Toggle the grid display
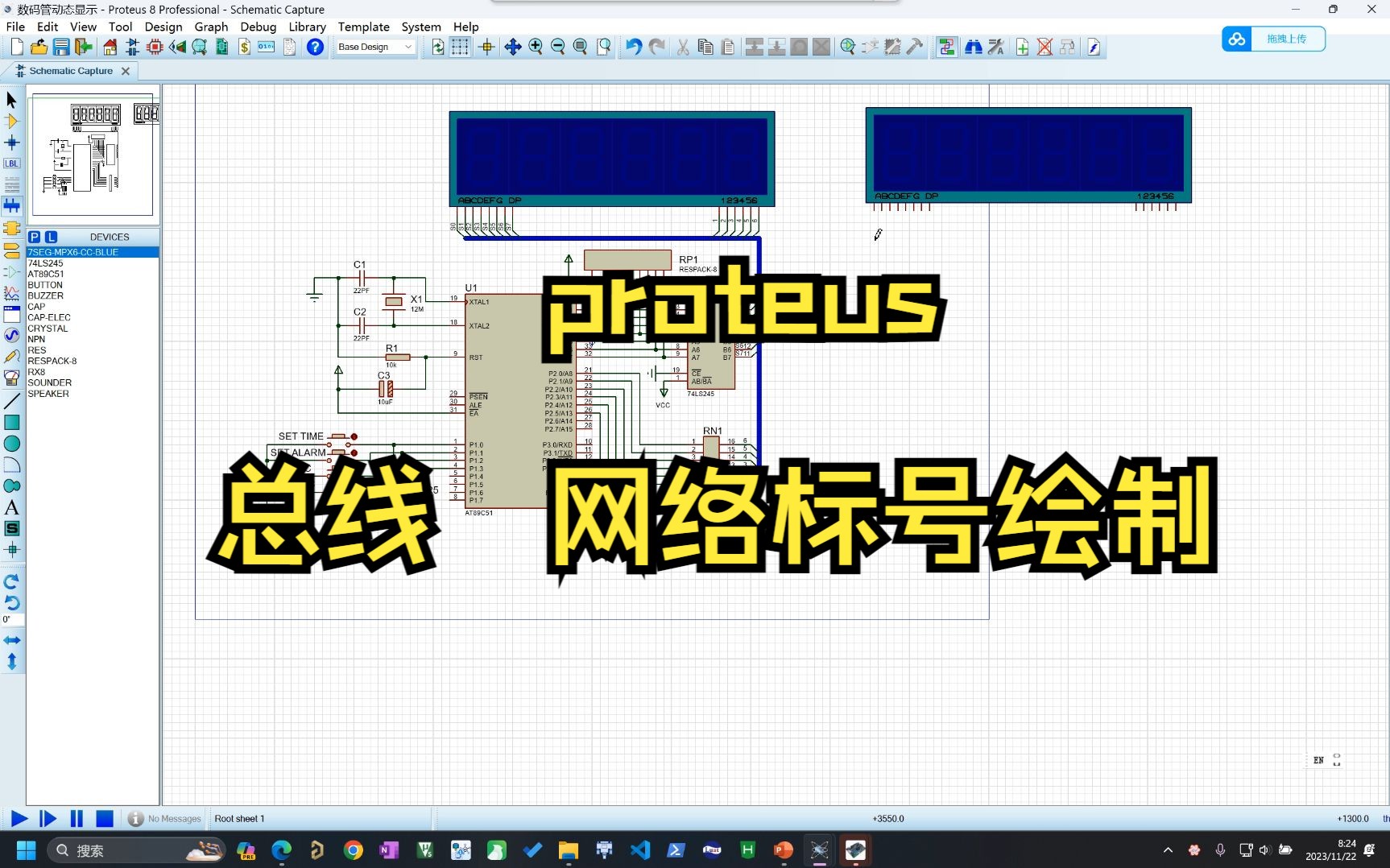This screenshot has width=1390, height=868. [x=460, y=47]
